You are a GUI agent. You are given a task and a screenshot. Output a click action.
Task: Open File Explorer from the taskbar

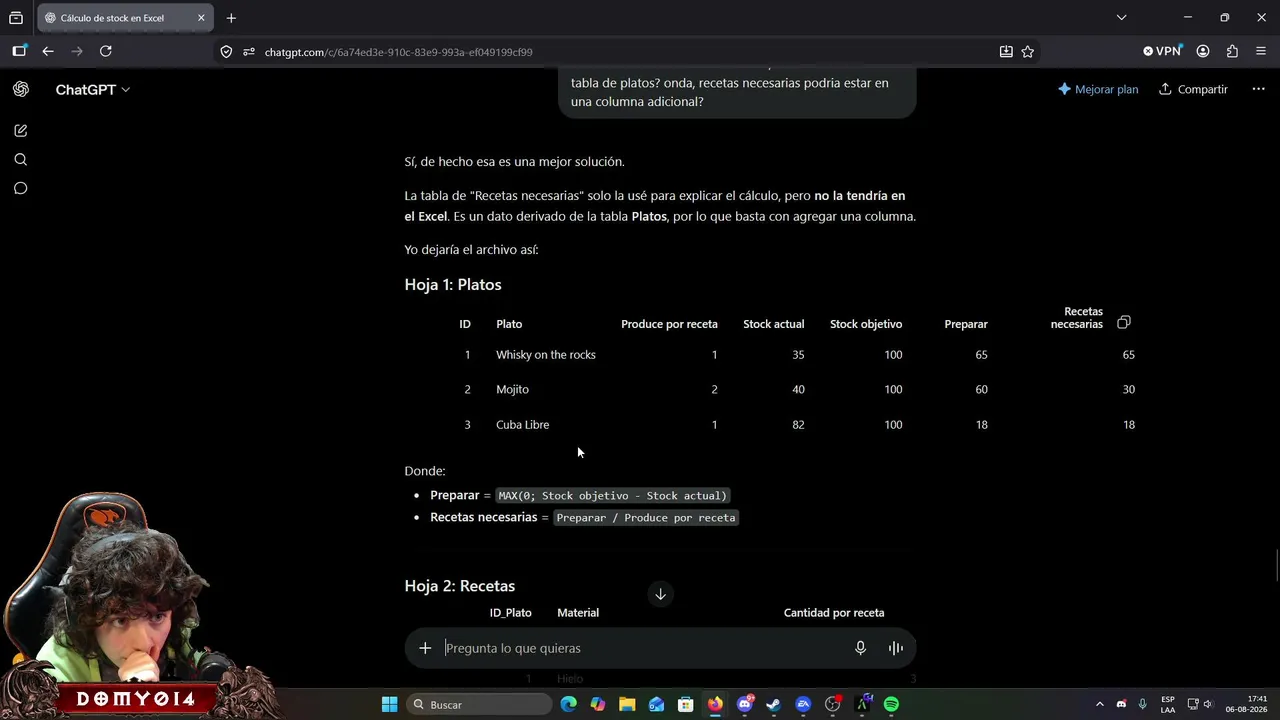tap(627, 705)
